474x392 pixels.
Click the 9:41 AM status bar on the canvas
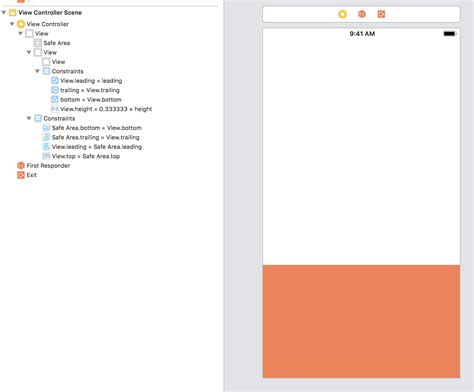point(362,34)
